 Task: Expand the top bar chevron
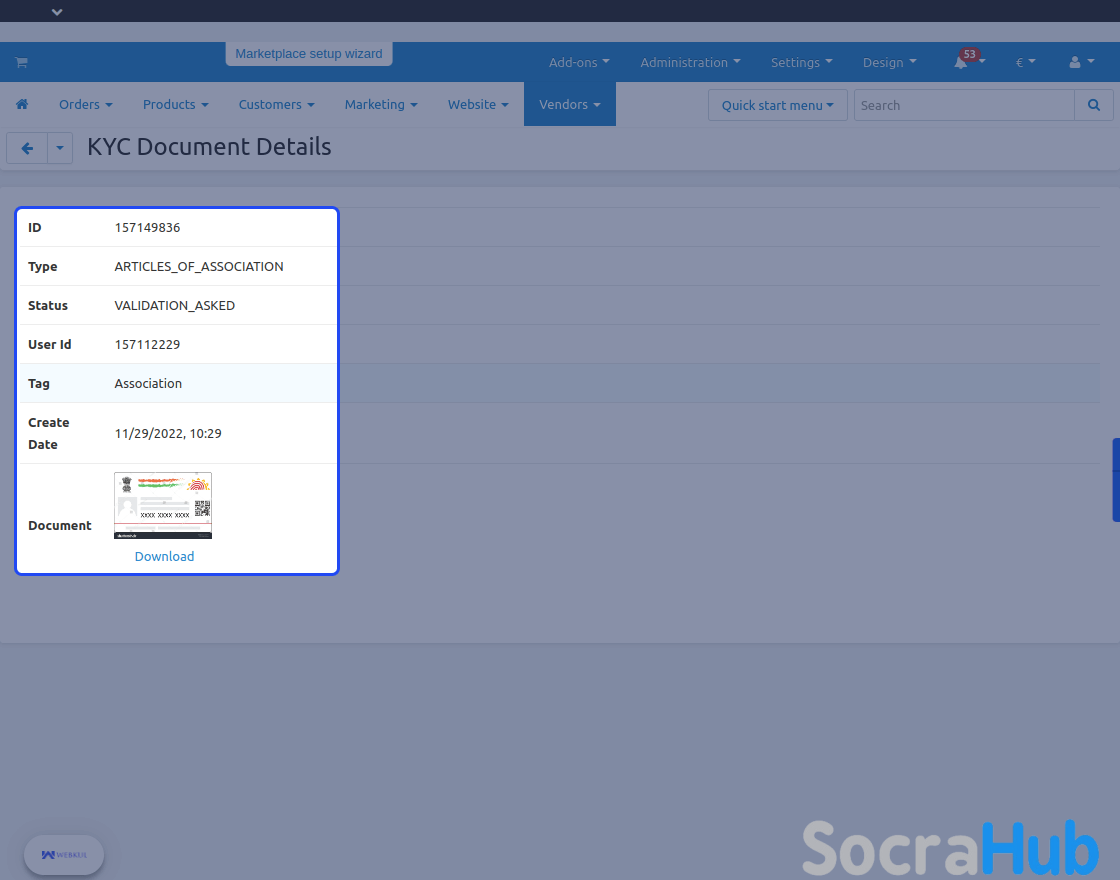[x=57, y=12]
